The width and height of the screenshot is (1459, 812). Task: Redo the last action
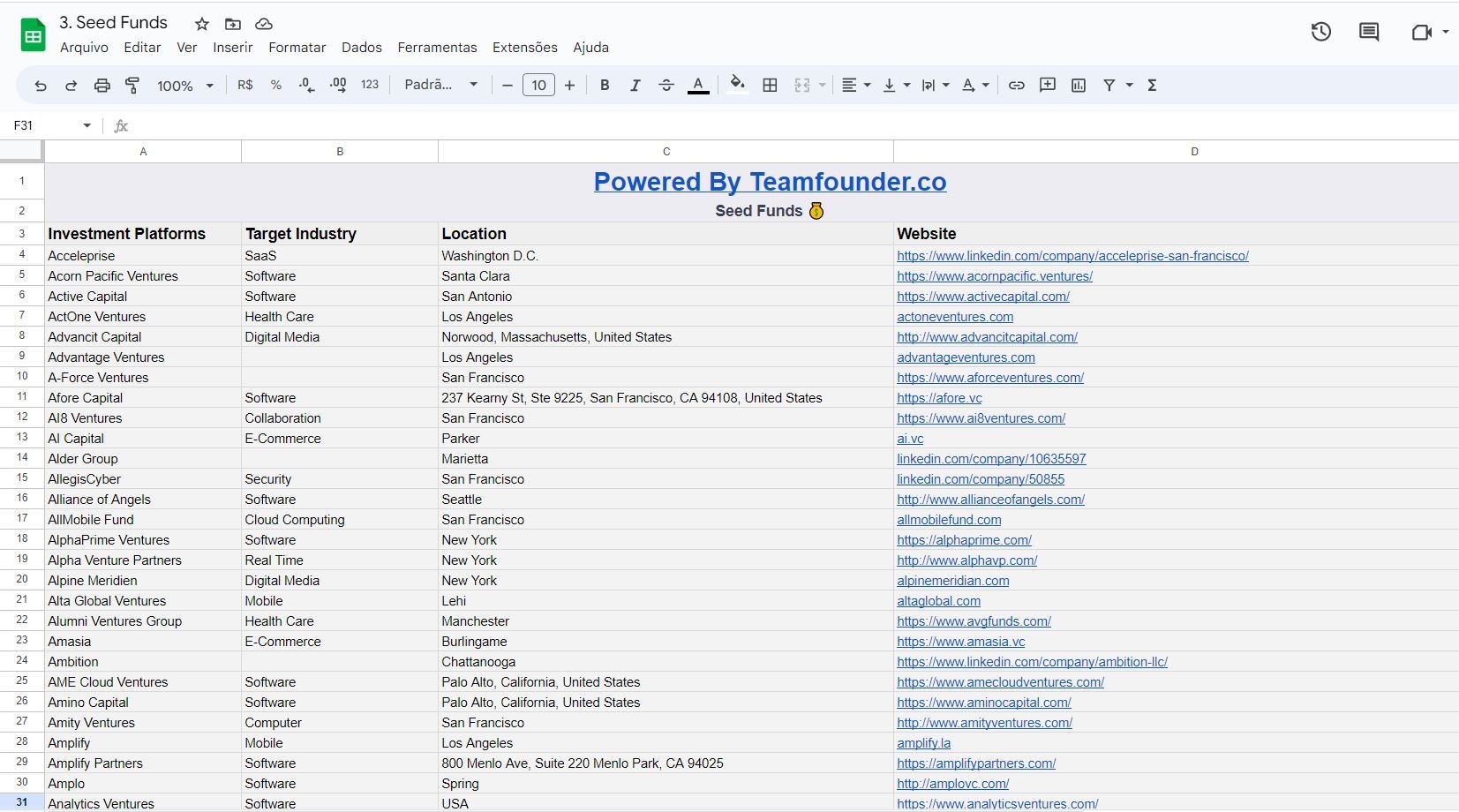pyautogui.click(x=71, y=86)
